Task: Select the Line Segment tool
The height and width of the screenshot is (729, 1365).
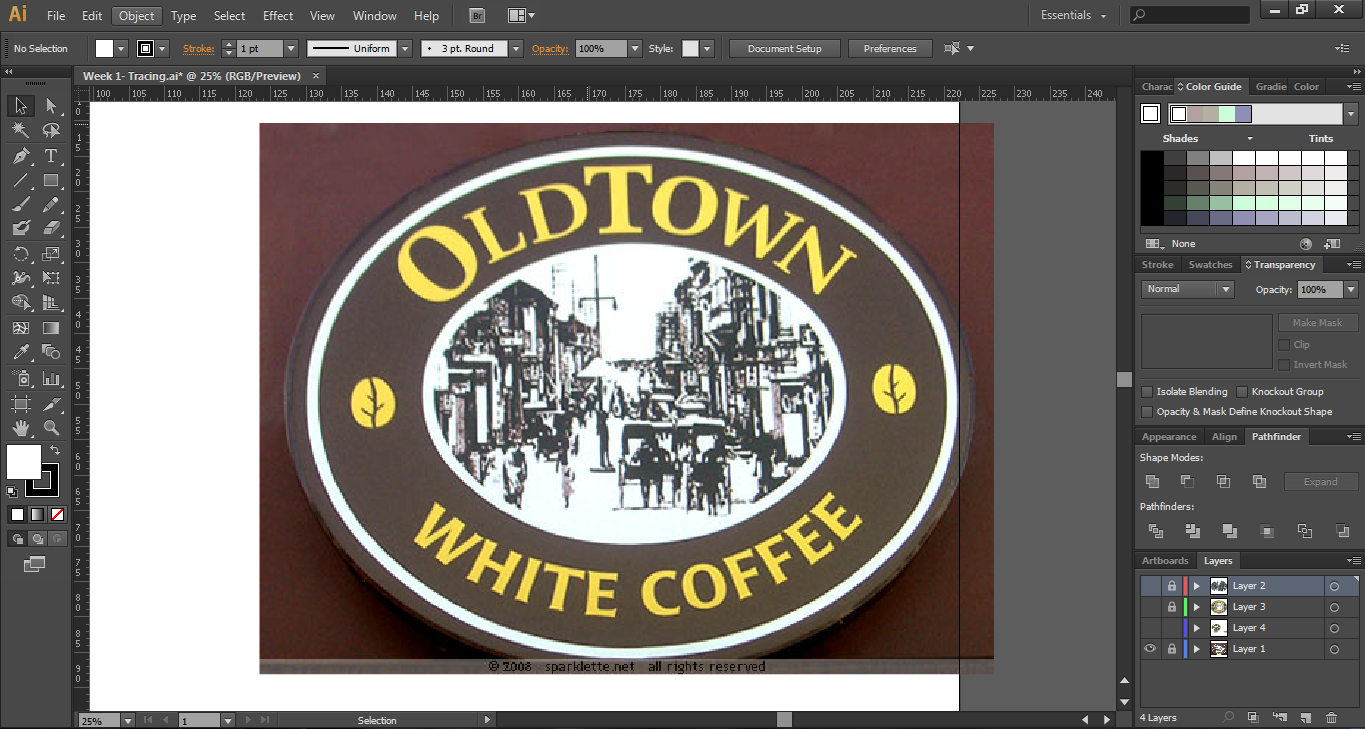Action: click(x=20, y=181)
